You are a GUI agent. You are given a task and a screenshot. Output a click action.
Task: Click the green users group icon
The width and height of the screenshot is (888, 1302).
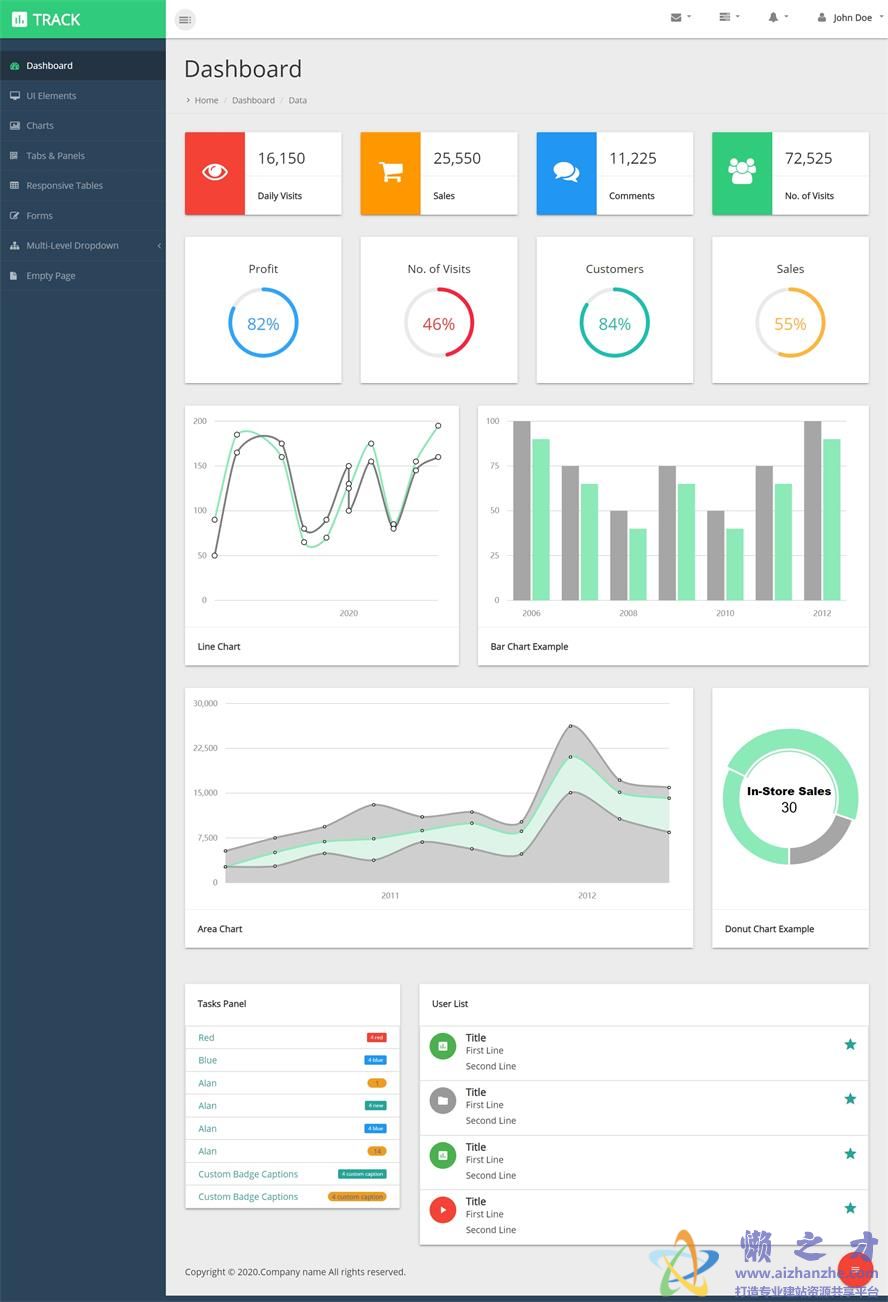tap(742, 173)
